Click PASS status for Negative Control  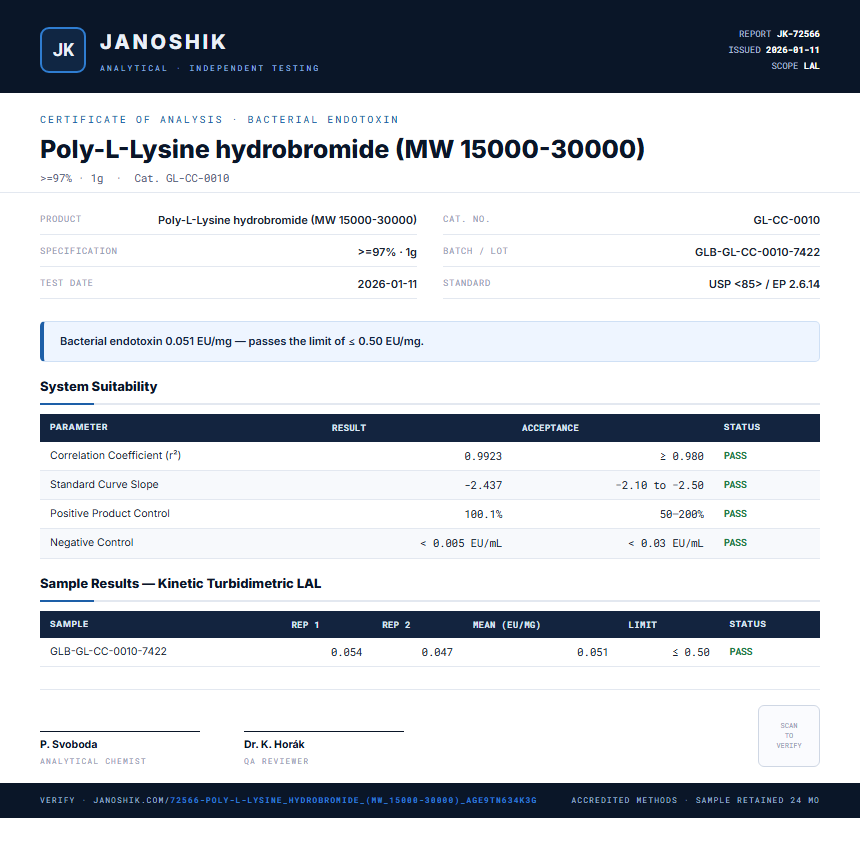click(x=735, y=543)
